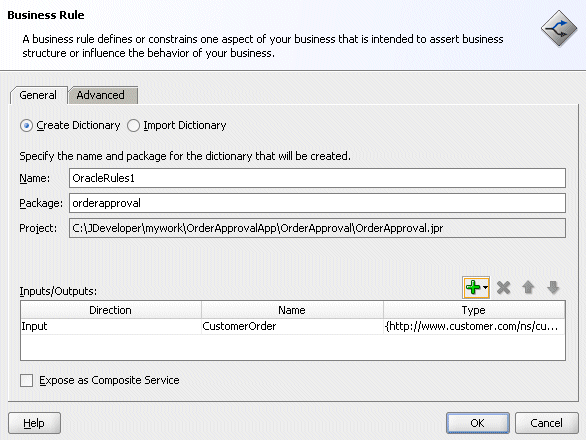Select the Create Dictionary radio button

(26, 126)
